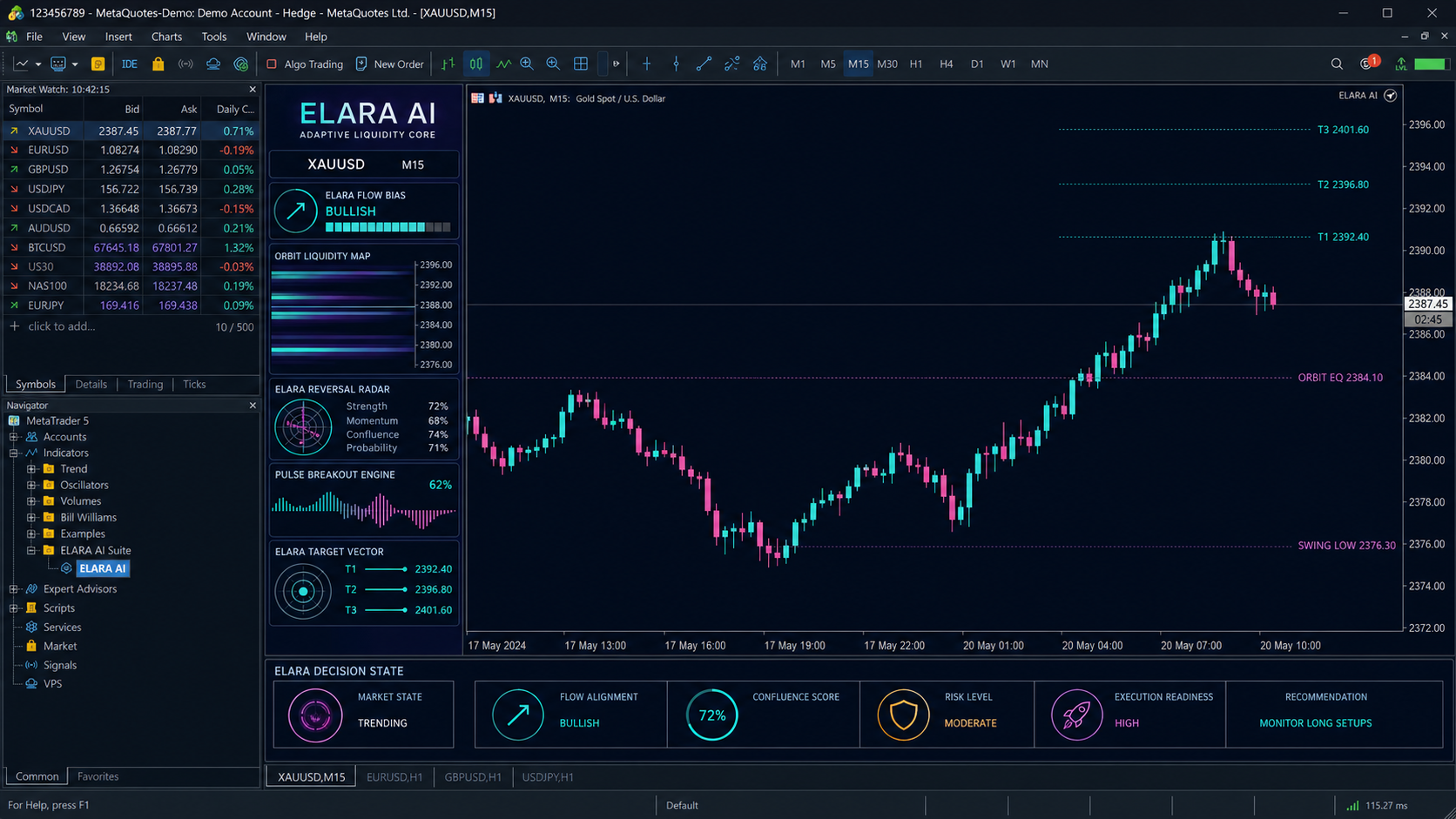Switch chart to W1 timeframe
This screenshot has height=819, width=1456.
(x=1008, y=64)
